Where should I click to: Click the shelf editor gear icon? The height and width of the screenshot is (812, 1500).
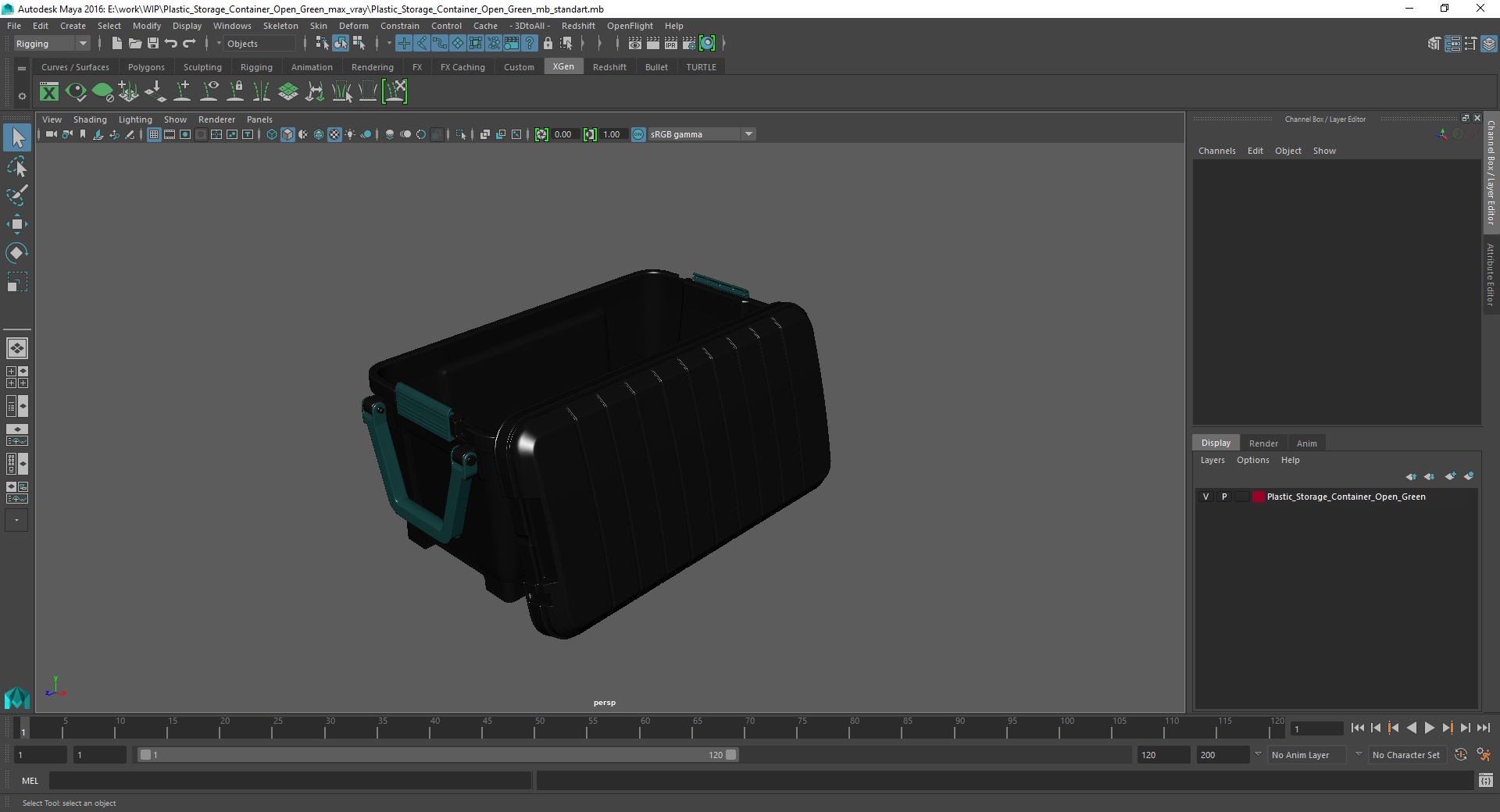[x=22, y=96]
